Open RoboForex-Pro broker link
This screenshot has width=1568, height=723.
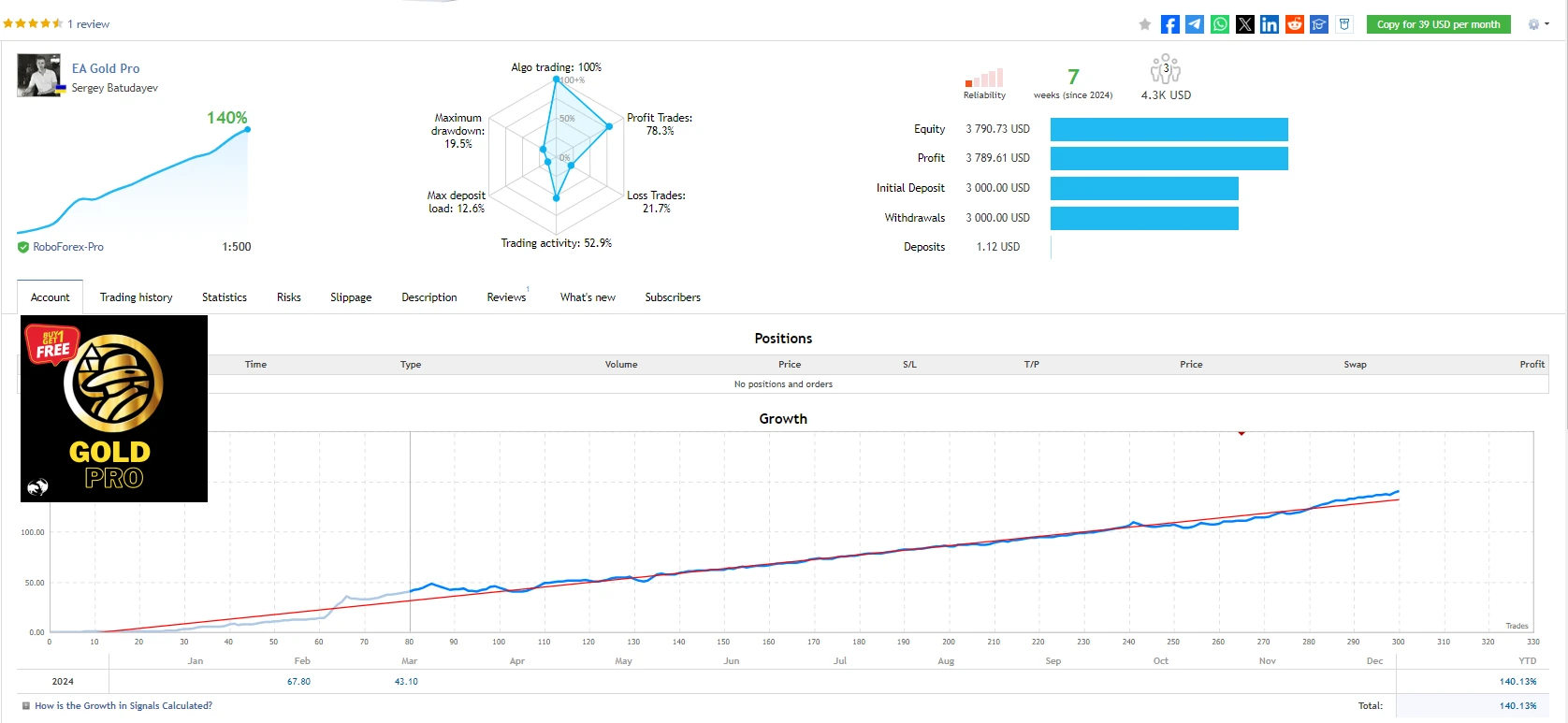(x=68, y=247)
